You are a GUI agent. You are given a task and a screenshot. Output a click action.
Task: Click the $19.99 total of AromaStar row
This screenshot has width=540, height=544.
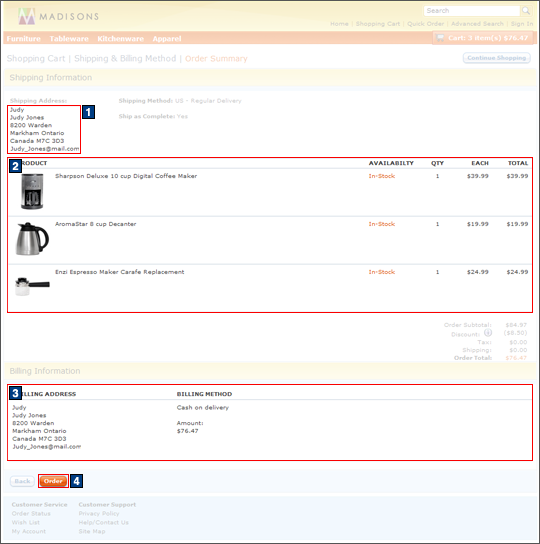517,224
